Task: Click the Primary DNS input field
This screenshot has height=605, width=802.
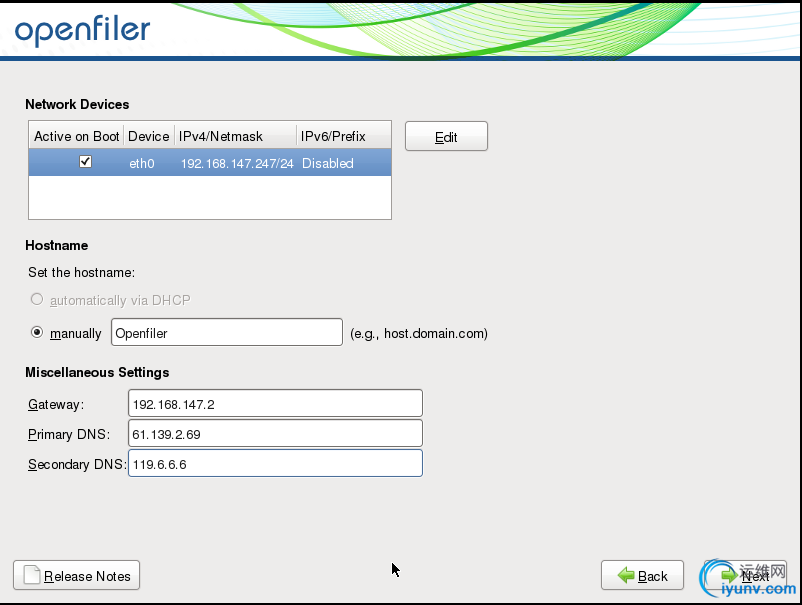Action: coord(275,434)
